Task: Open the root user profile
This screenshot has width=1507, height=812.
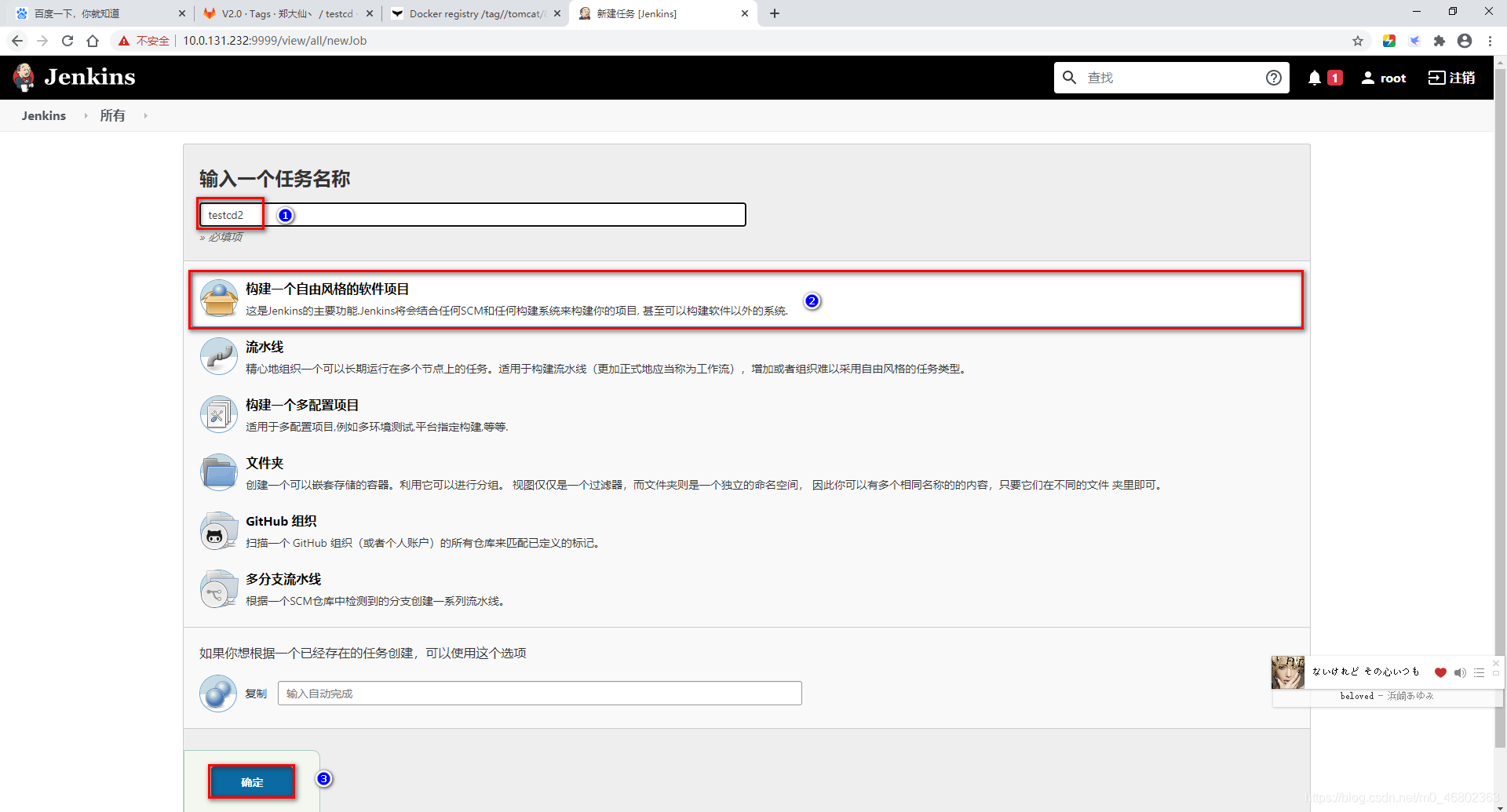Action: point(1383,78)
